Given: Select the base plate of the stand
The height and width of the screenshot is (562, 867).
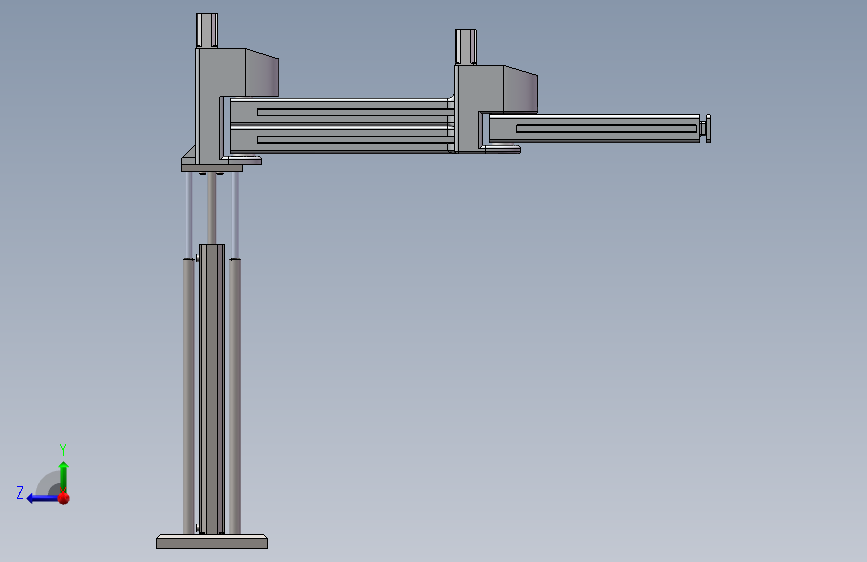Looking at the screenshot, I should point(212,542).
